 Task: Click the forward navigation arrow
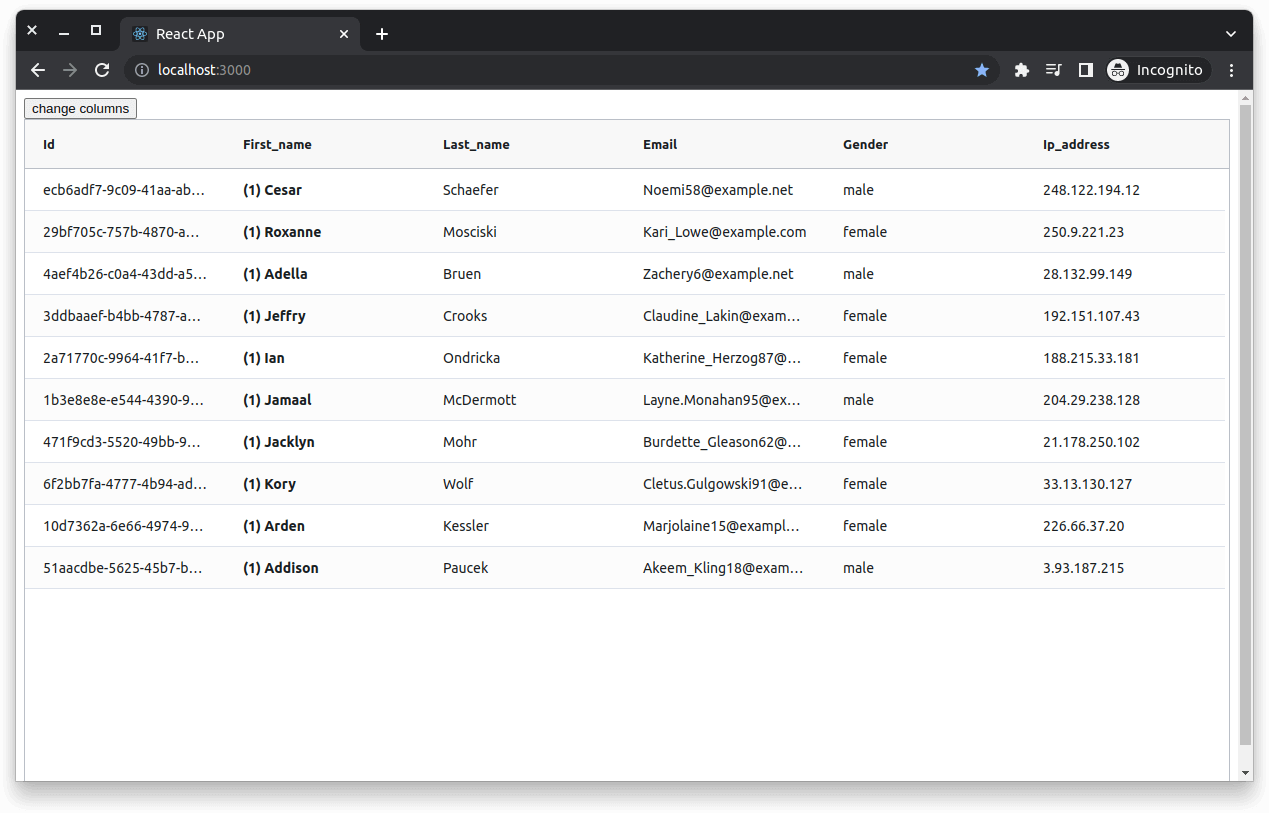(x=70, y=70)
